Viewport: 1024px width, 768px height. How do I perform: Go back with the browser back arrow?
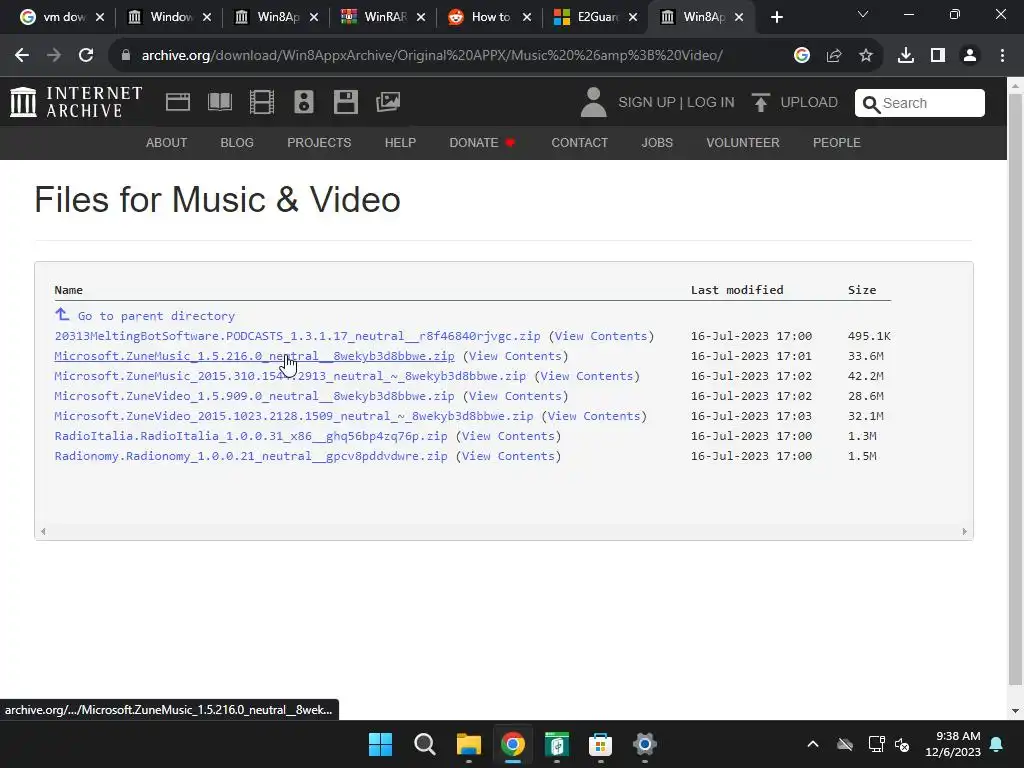[22, 56]
